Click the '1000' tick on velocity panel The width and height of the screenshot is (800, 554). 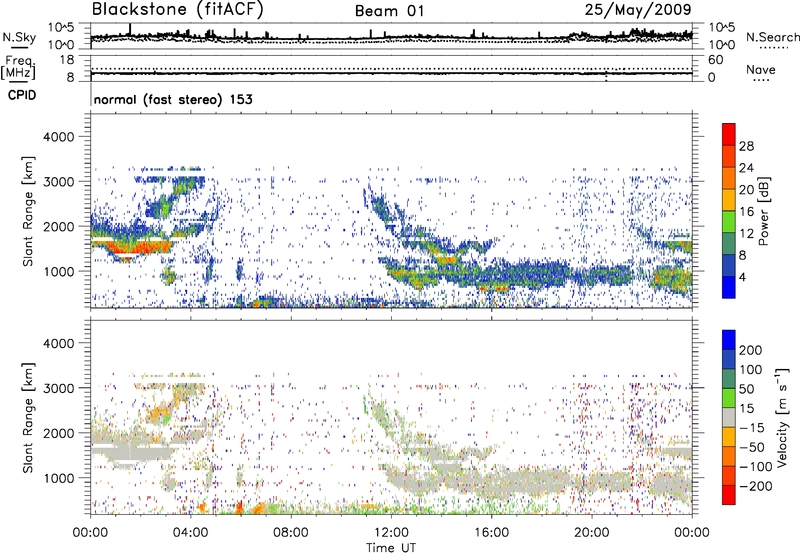click(x=59, y=478)
